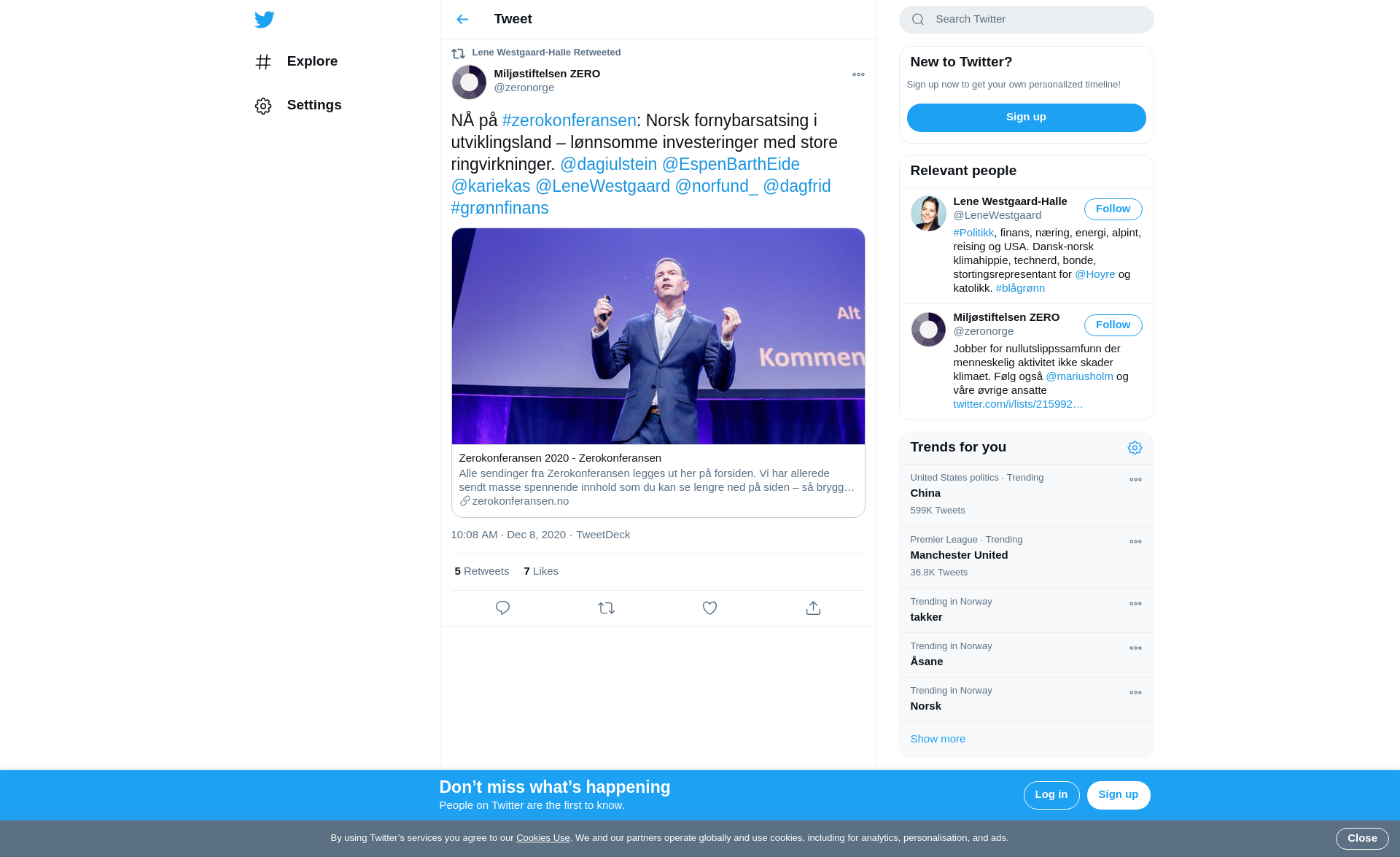Open the tweet's three-dot more menu

point(858,74)
